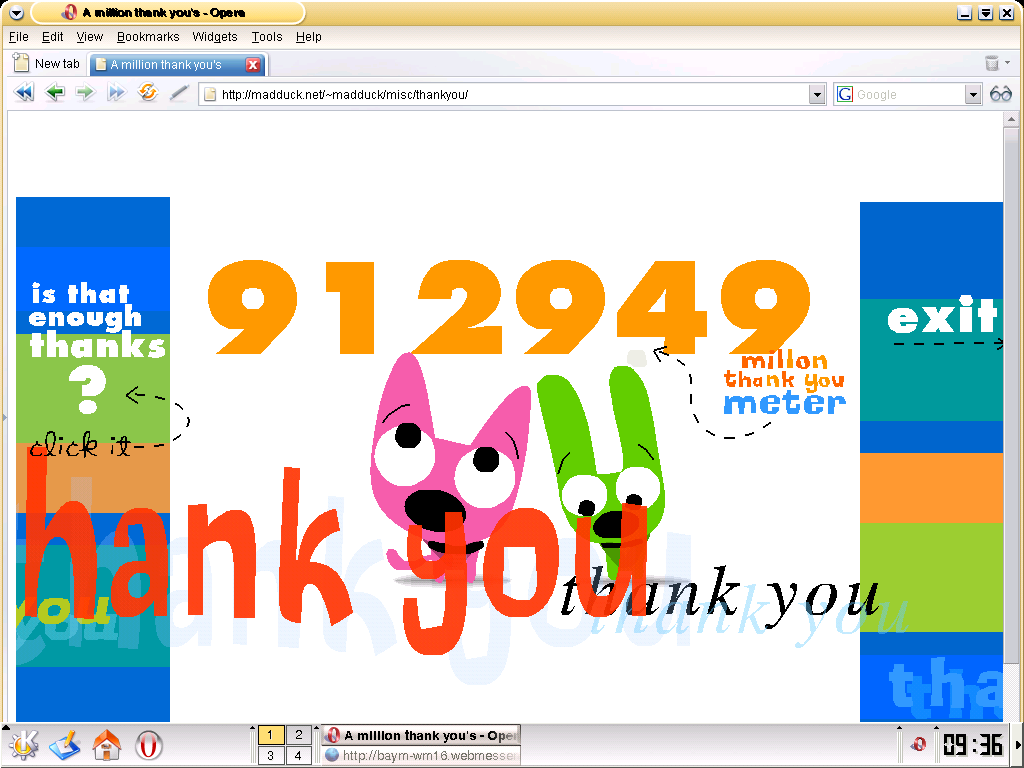Switch to virtual desktop 4

tap(298, 756)
